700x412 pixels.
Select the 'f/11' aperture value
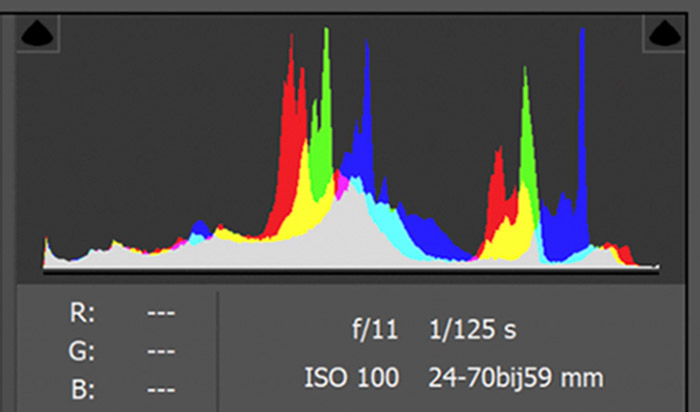click(x=375, y=330)
